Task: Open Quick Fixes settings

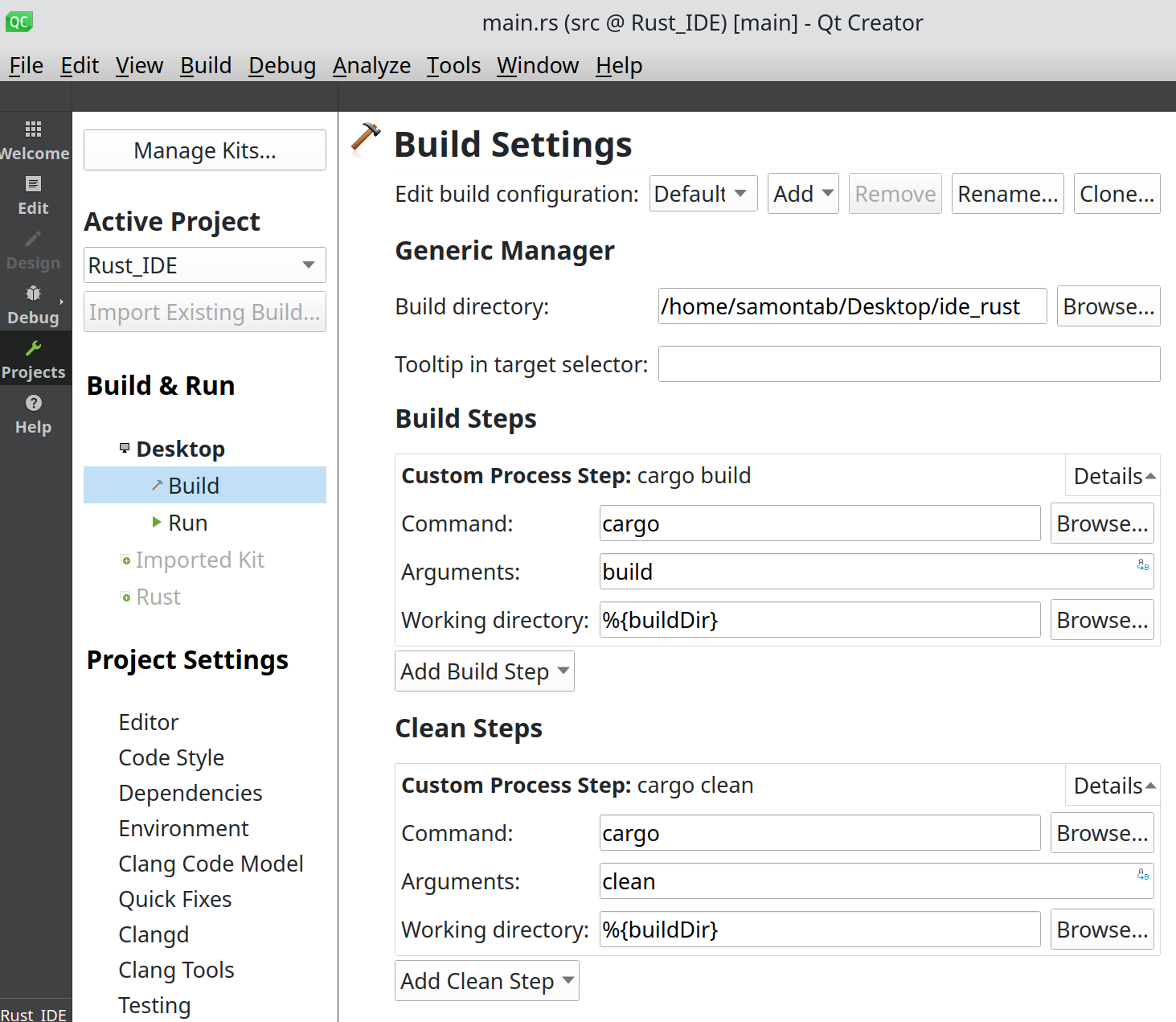Action: (175, 899)
